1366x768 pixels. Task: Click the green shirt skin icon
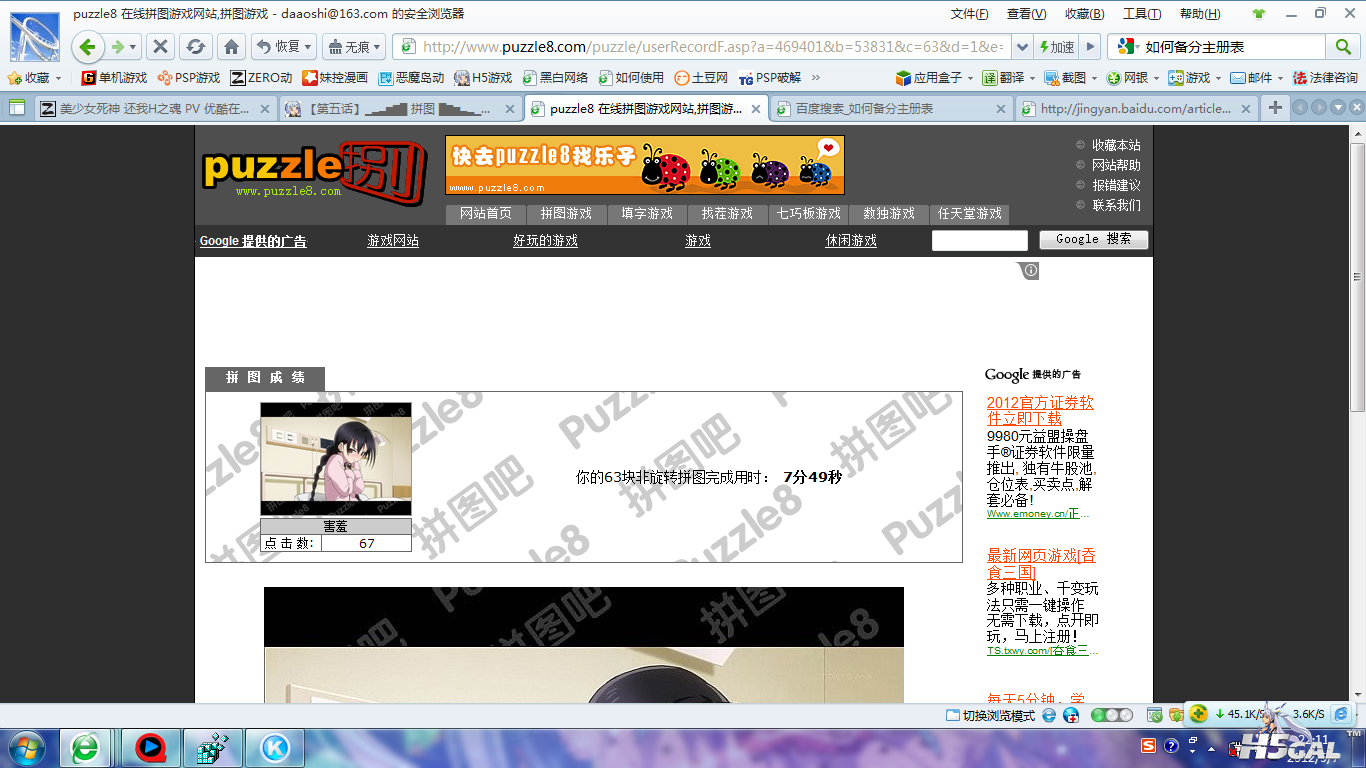click(1258, 14)
